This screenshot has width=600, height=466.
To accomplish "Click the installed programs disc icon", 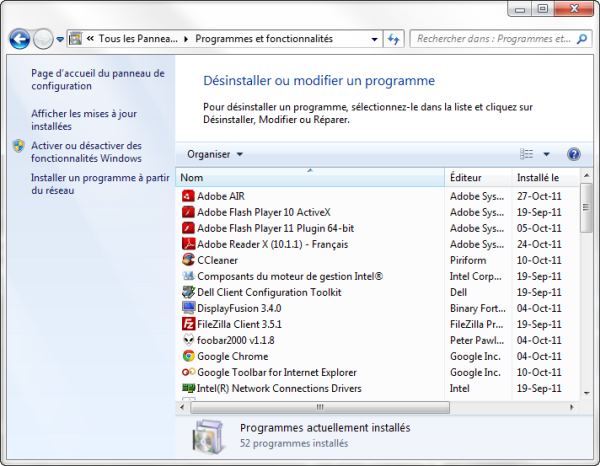I will tap(207, 437).
